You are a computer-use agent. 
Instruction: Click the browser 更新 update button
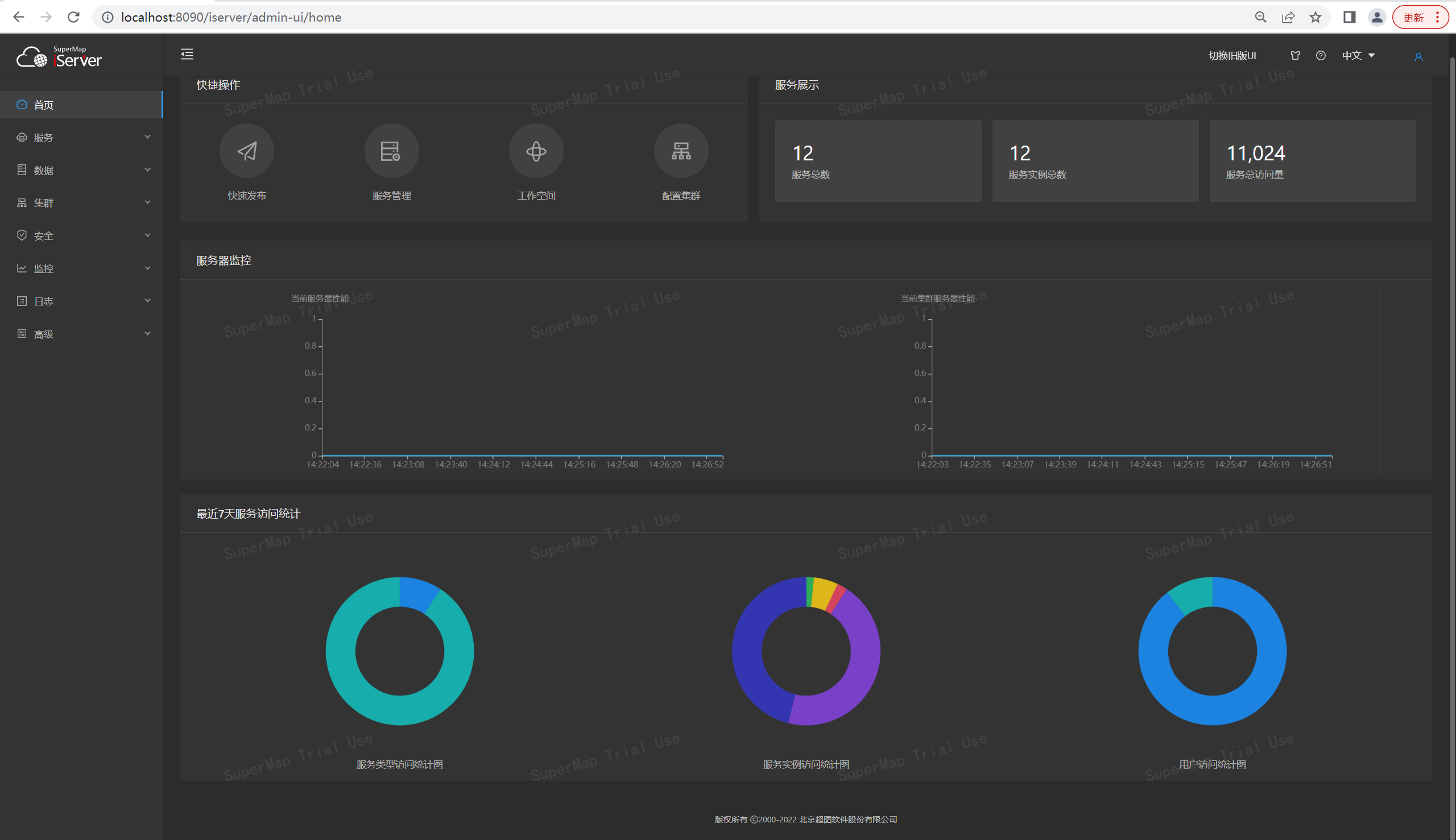[x=1413, y=17]
